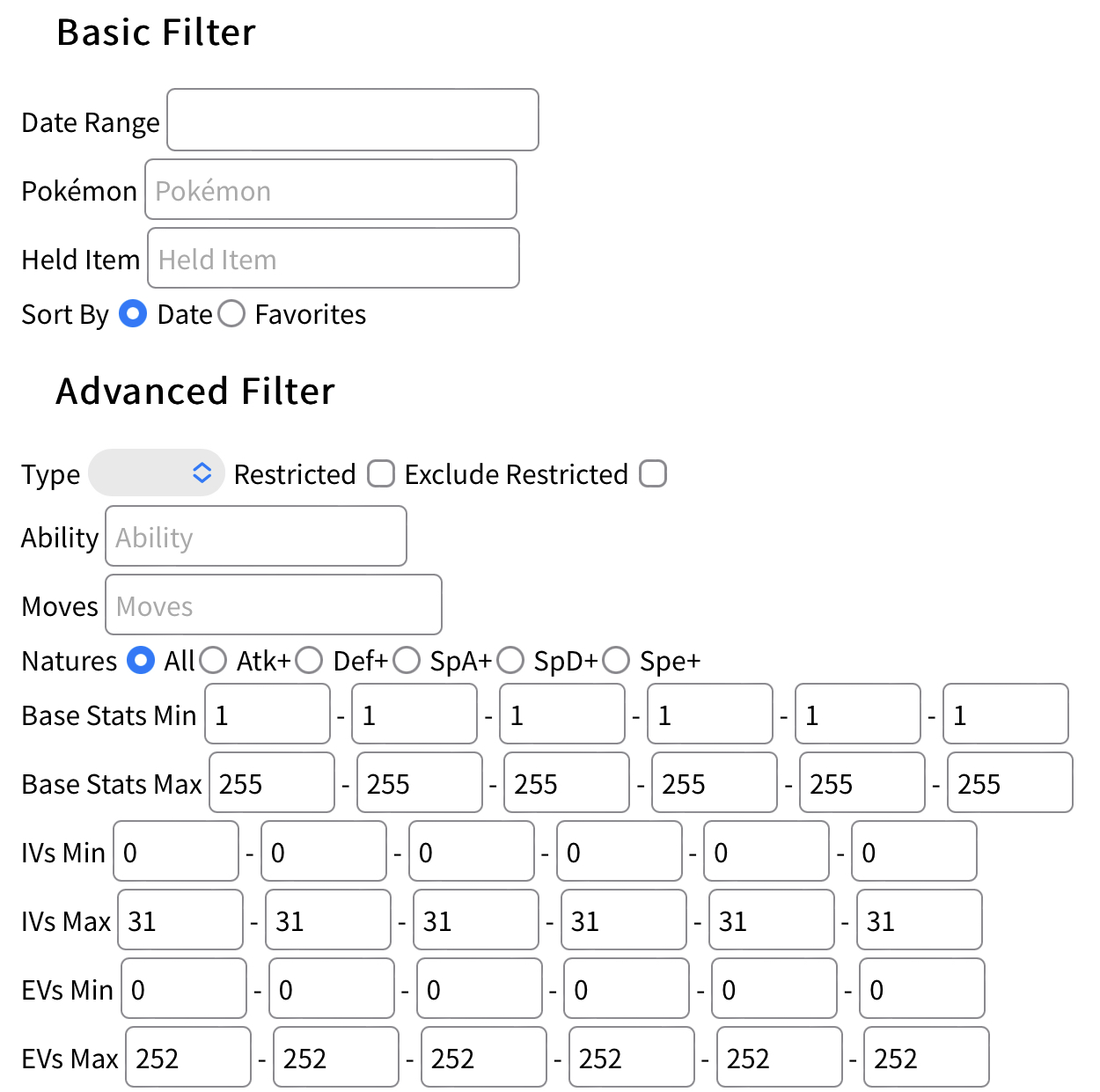The width and height of the screenshot is (1100, 1092).
Task: Focus the Pokémon search field
Action: [331, 189]
